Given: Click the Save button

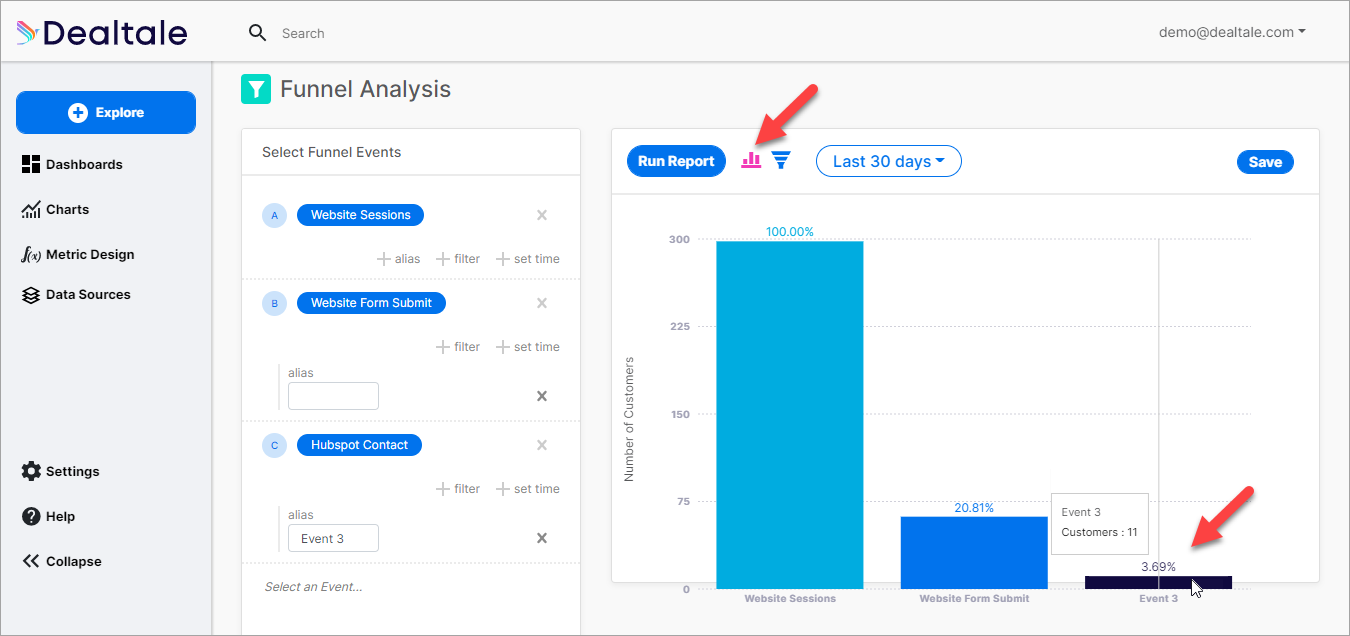Looking at the screenshot, I should tap(1265, 162).
